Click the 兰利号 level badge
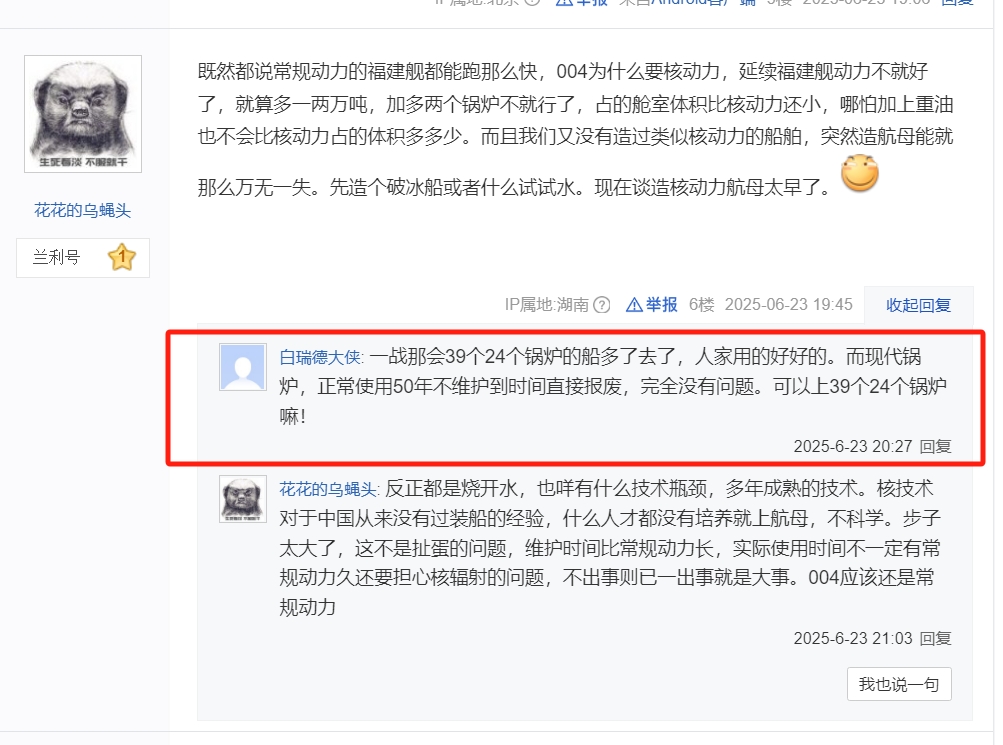 pyautogui.click(x=83, y=258)
